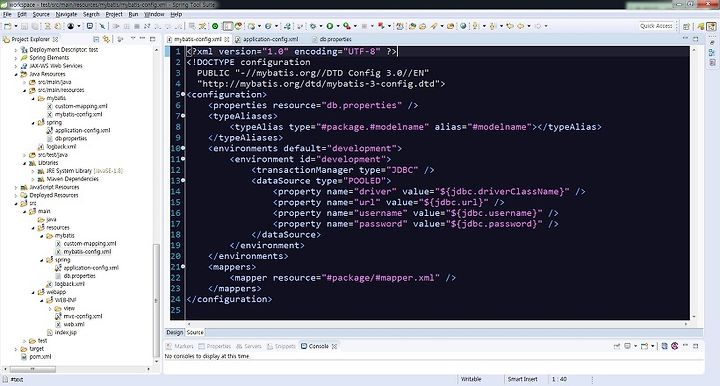Viewport: 720px width, 386px height.
Task: Open the Project menu
Action: (114, 14)
